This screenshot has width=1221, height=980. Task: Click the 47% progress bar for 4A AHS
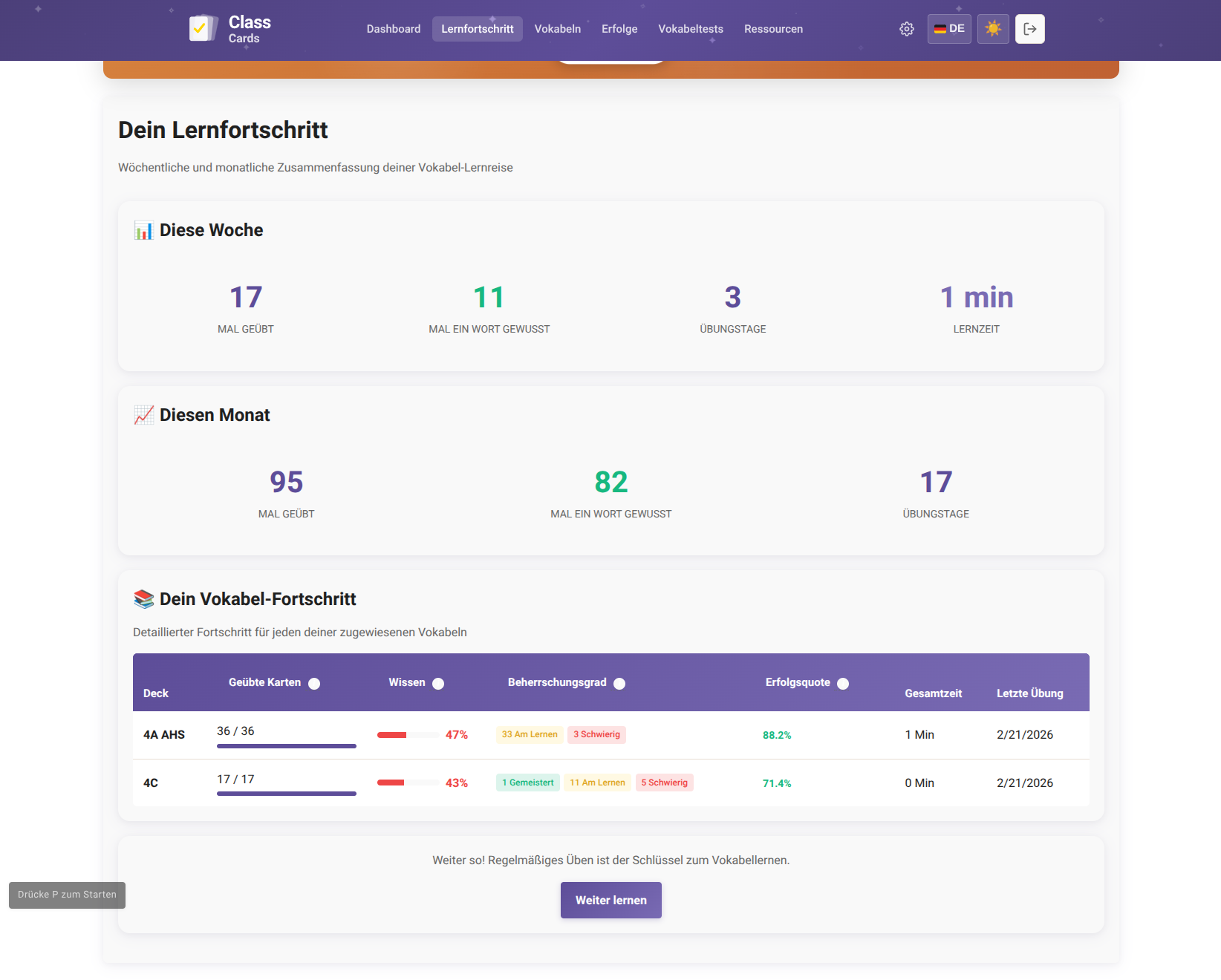tap(408, 735)
